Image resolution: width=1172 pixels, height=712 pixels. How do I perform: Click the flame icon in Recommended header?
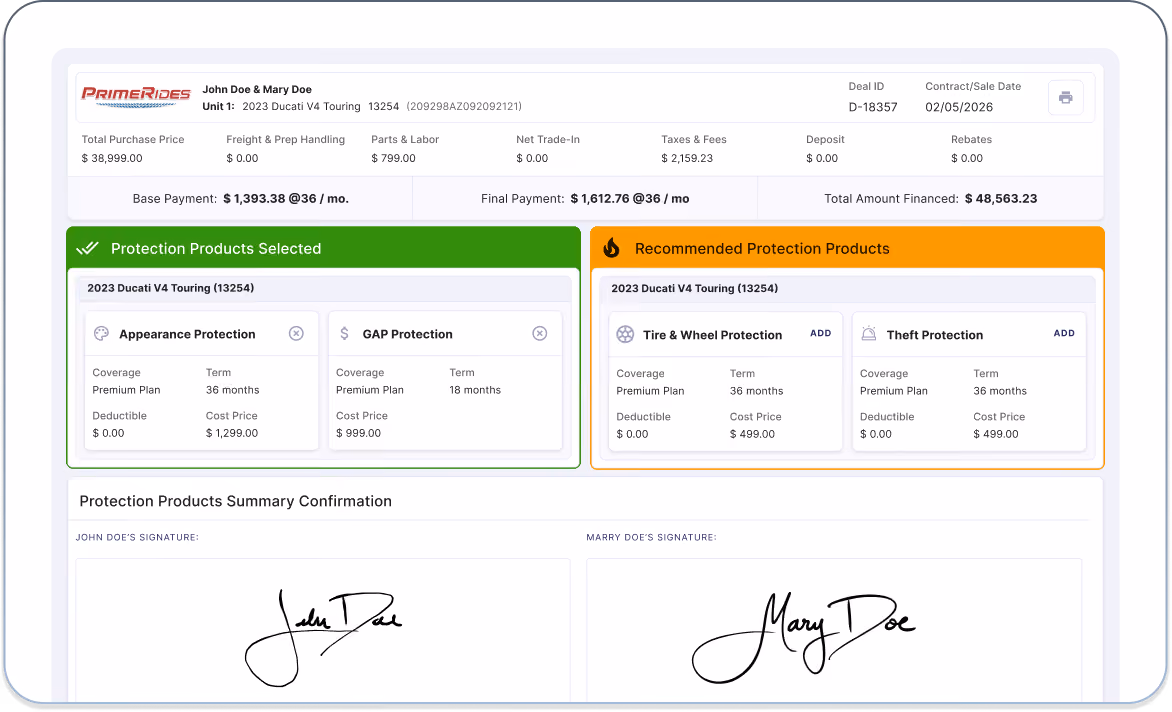611,248
